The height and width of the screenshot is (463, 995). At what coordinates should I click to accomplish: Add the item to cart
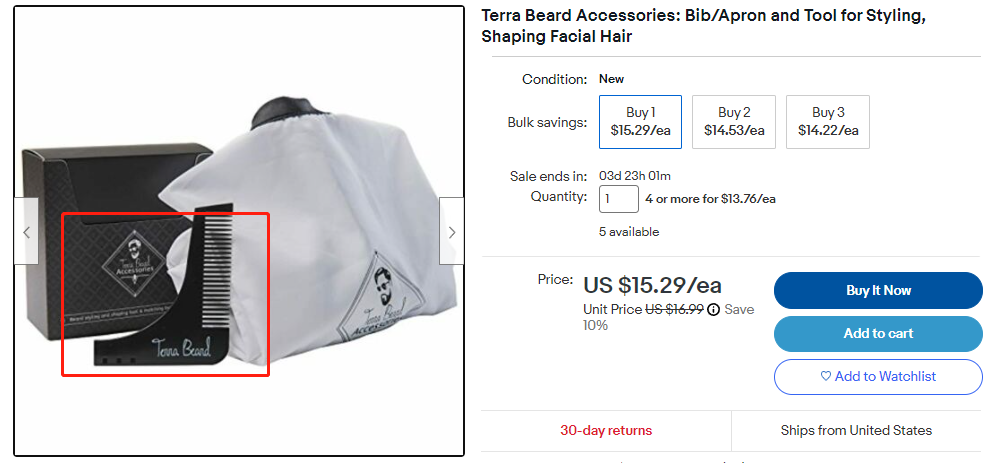878,334
